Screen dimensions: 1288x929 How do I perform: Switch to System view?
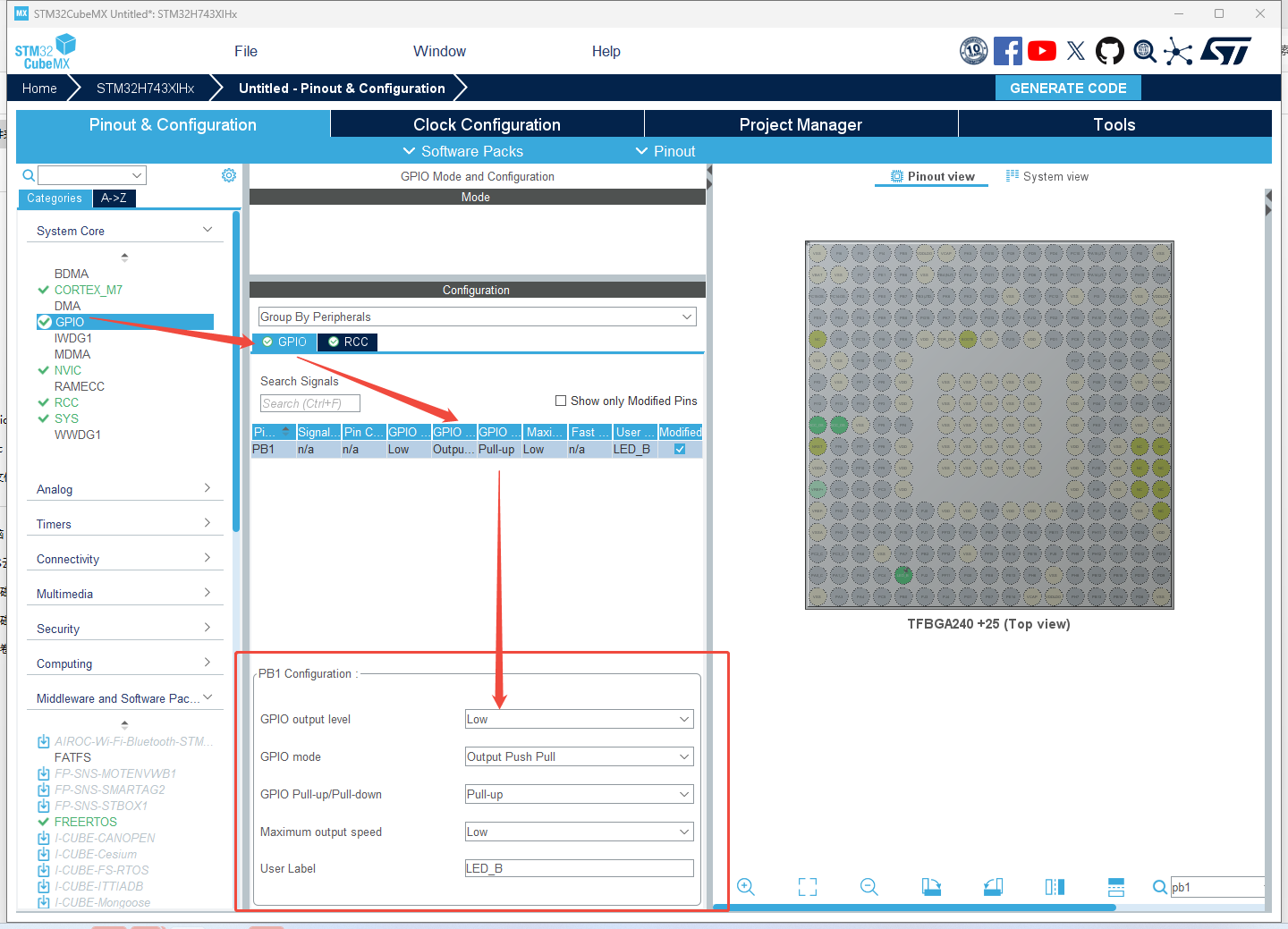(x=1047, y=176)
